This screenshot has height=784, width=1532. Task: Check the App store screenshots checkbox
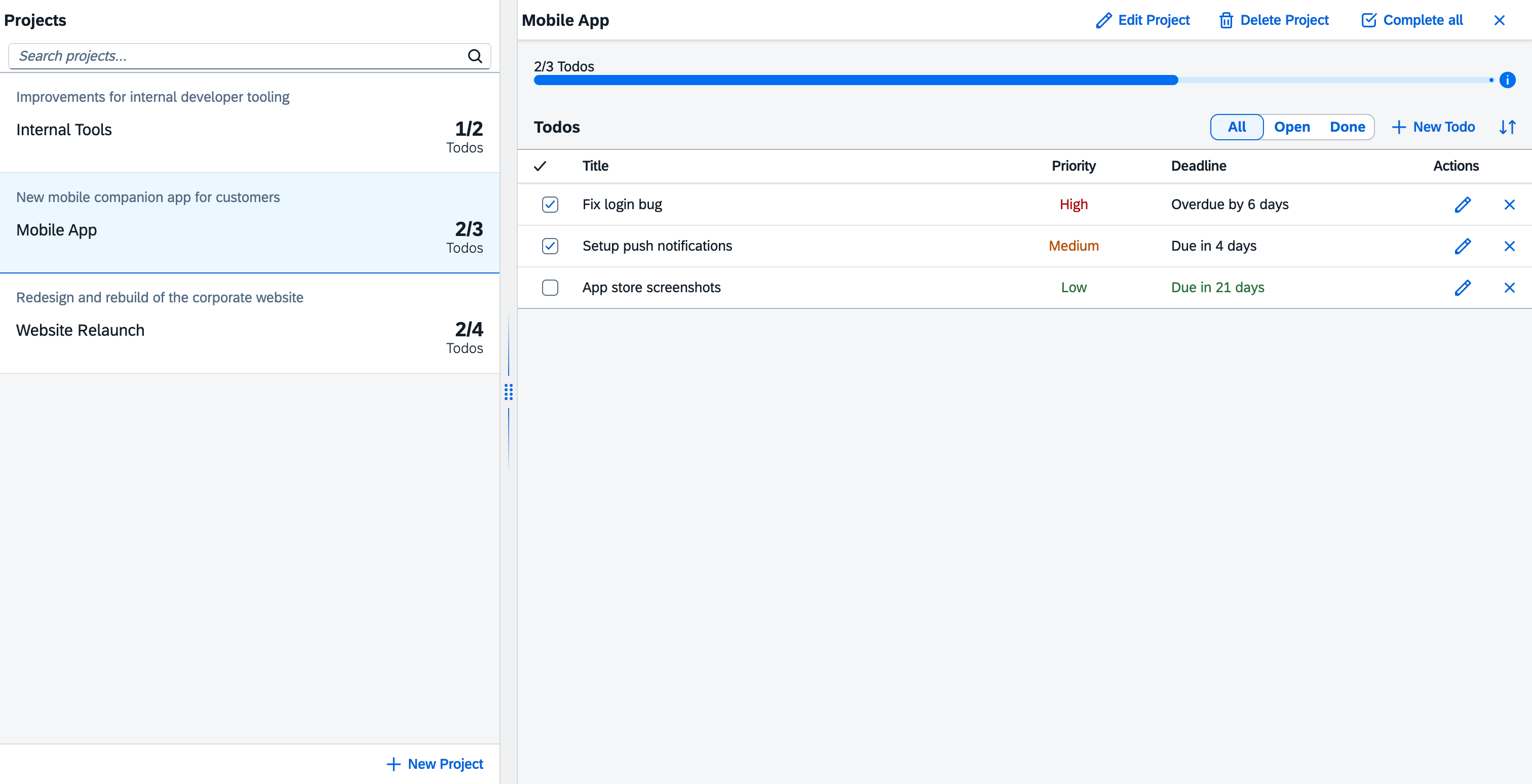550,288
